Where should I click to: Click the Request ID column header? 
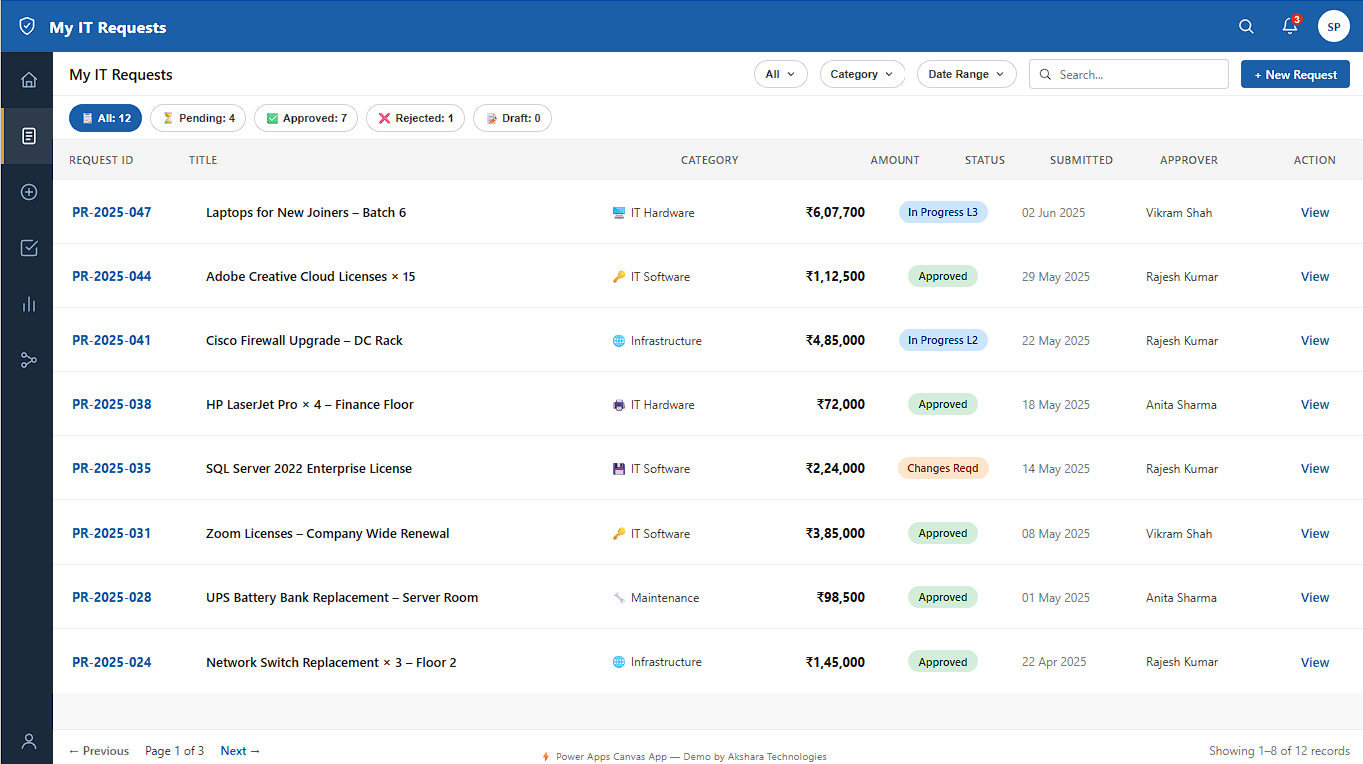(101, 160)
